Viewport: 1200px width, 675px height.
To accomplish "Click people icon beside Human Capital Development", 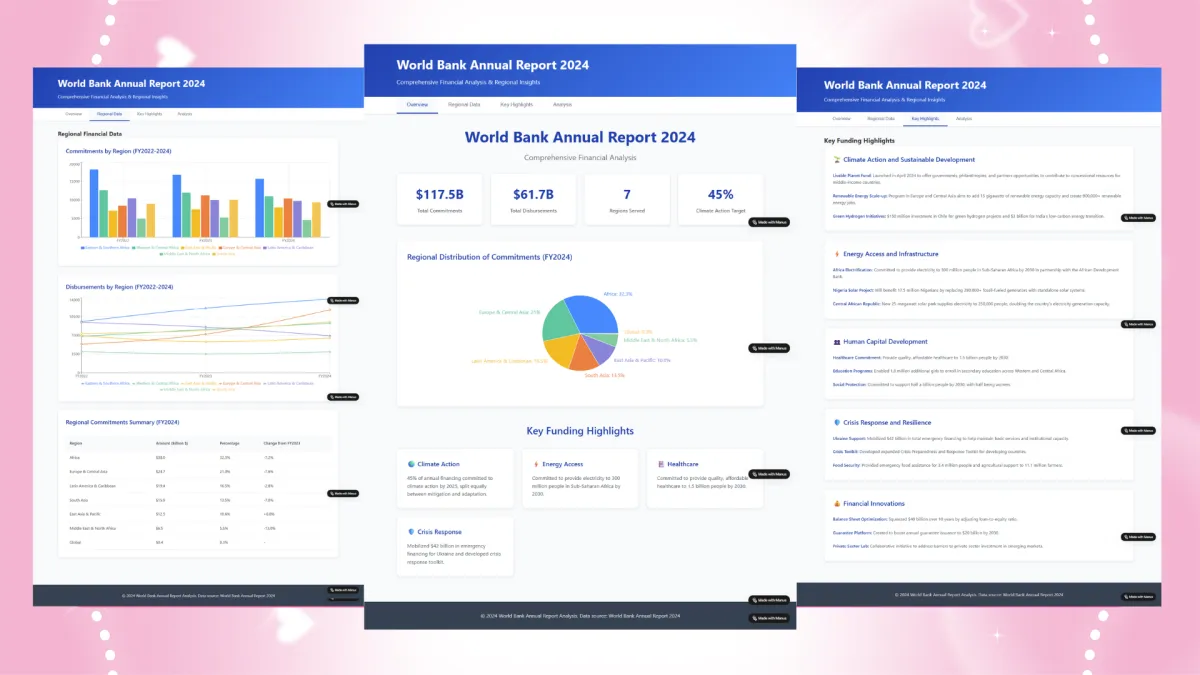I will (x=837, y=342).
